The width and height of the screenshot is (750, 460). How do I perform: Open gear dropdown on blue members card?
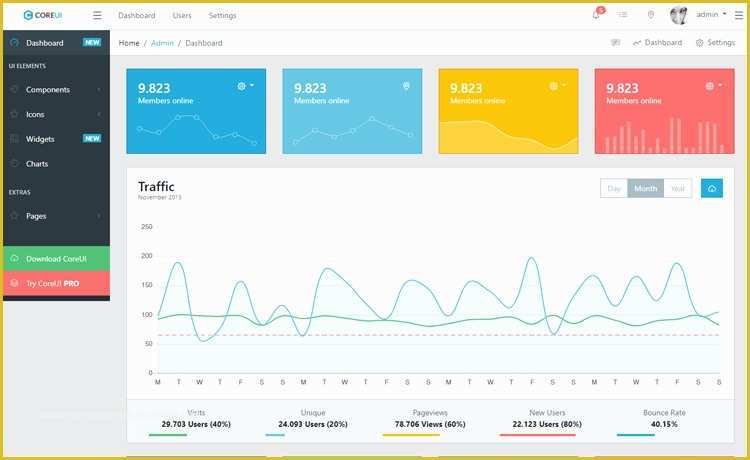pos(245,86)
